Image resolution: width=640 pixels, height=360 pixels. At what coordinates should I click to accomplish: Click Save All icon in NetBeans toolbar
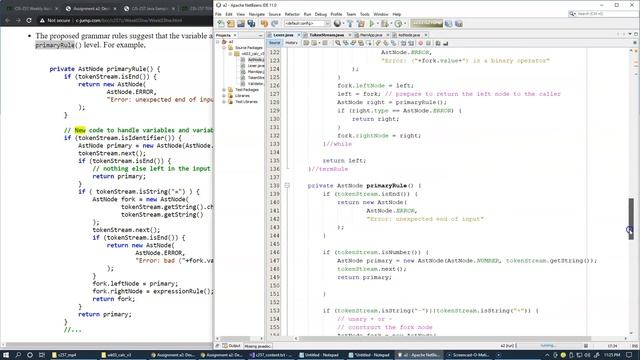[x=251, y=24]
